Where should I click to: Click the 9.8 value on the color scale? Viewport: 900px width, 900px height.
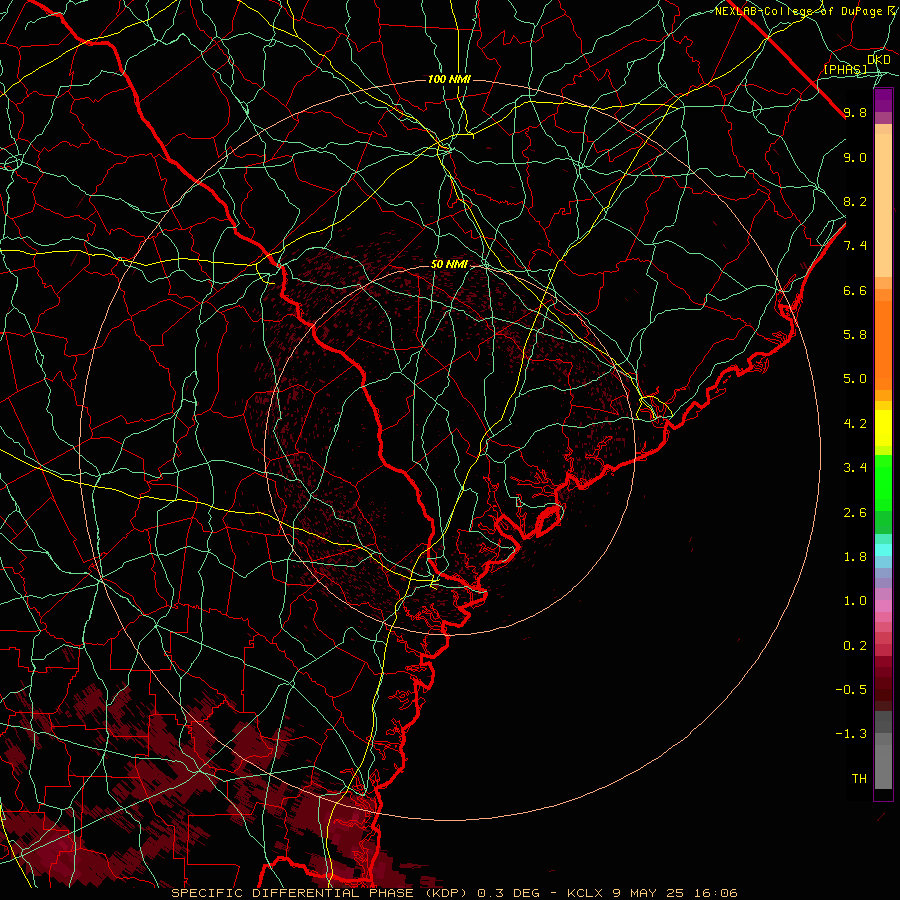(855, 112)
